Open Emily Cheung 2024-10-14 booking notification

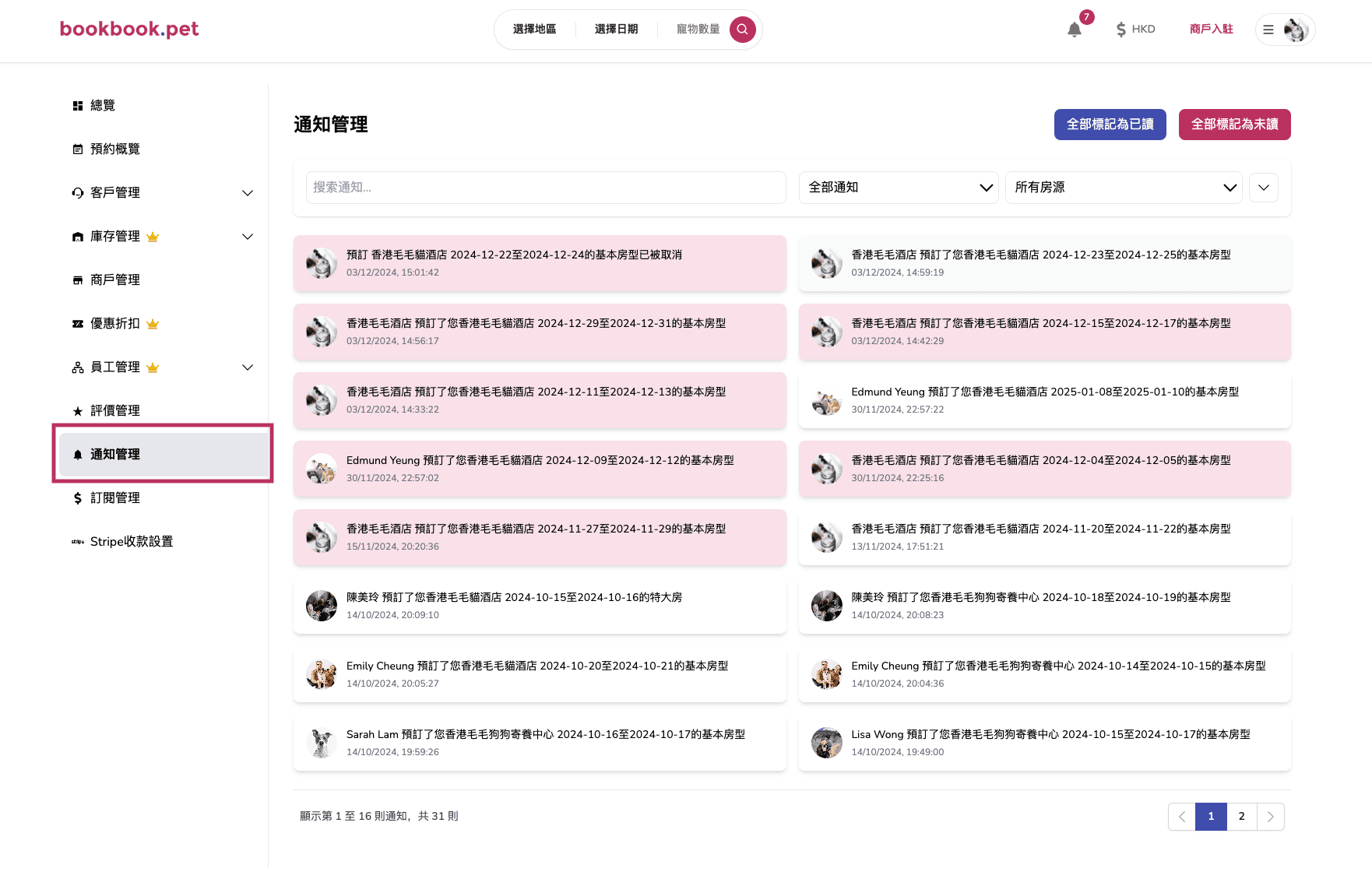point(1045,674)
